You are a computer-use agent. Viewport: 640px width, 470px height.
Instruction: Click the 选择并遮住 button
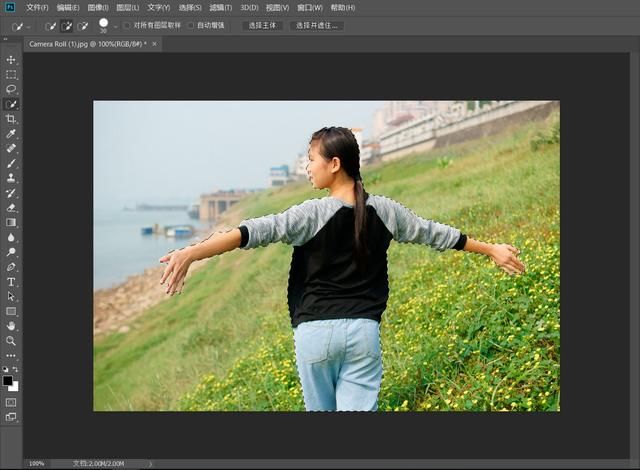(x=317, y=26)
